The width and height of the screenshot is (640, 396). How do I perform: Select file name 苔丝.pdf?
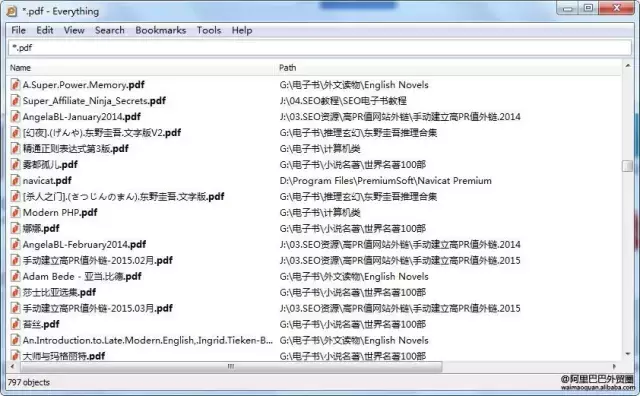41,324
